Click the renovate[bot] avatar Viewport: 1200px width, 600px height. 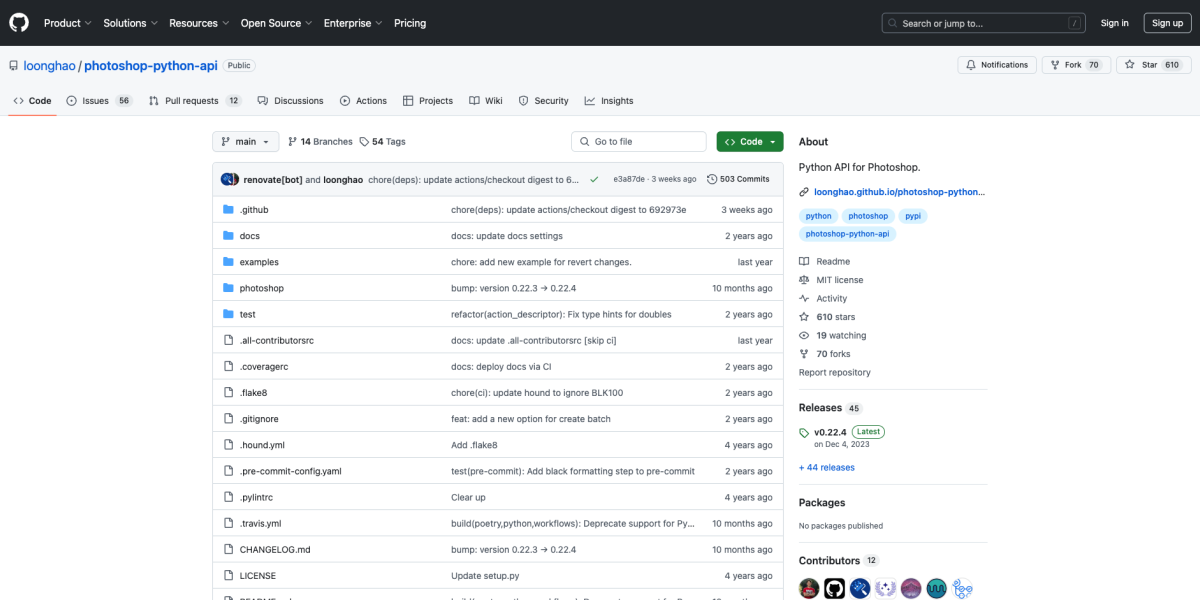[228, 179]
